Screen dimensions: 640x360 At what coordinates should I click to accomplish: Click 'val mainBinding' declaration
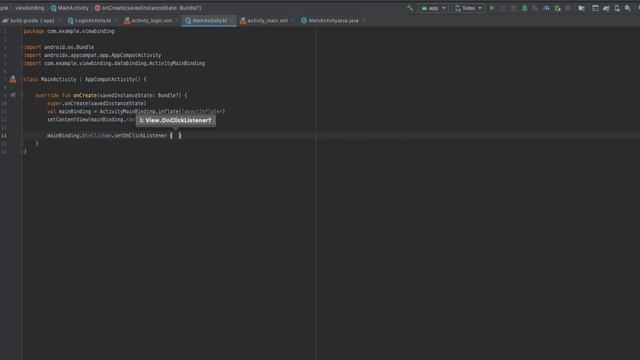pyautogui.click(x=69, y=111)
